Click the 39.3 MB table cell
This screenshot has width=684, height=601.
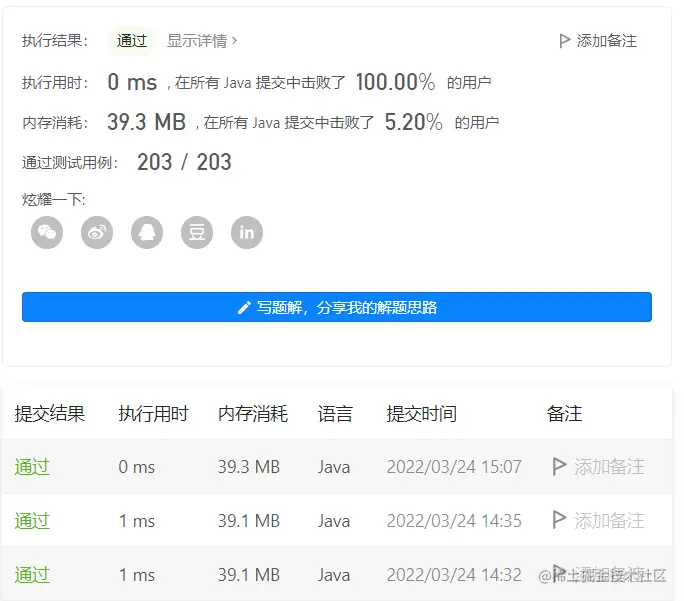[x=249, y=467]
